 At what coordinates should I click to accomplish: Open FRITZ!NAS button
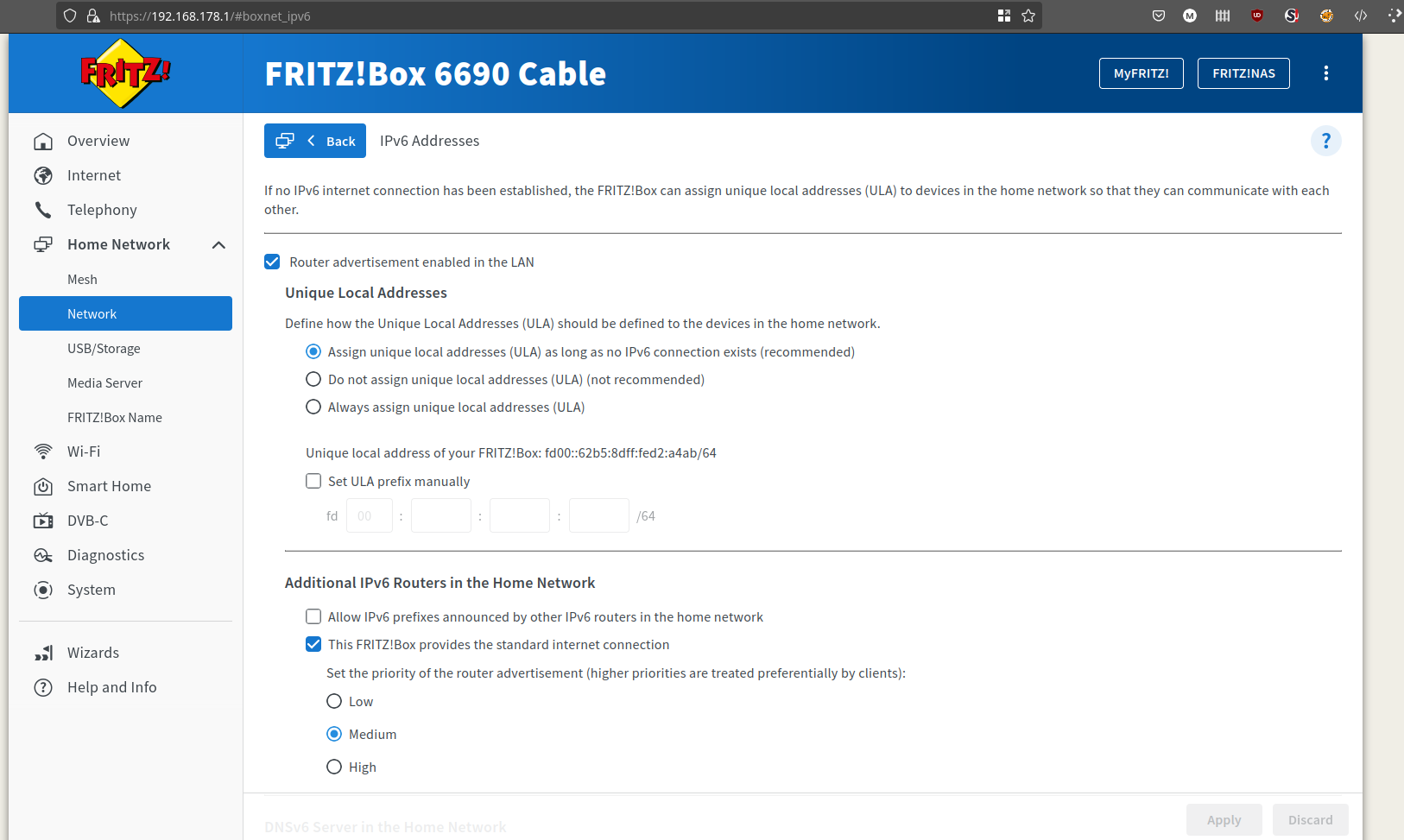tap(1243, 73)
